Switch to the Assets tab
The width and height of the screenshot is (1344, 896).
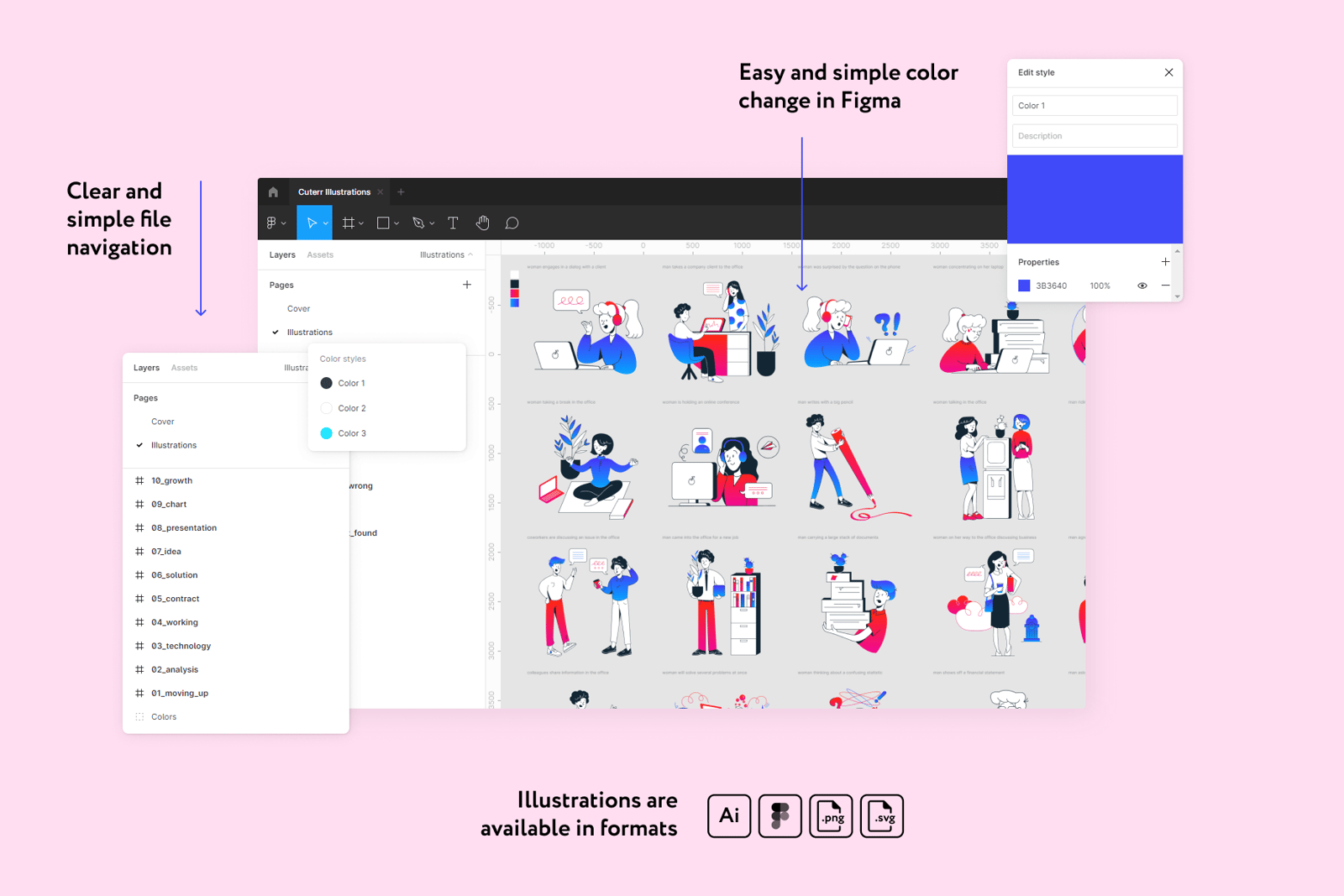(320, 255)
